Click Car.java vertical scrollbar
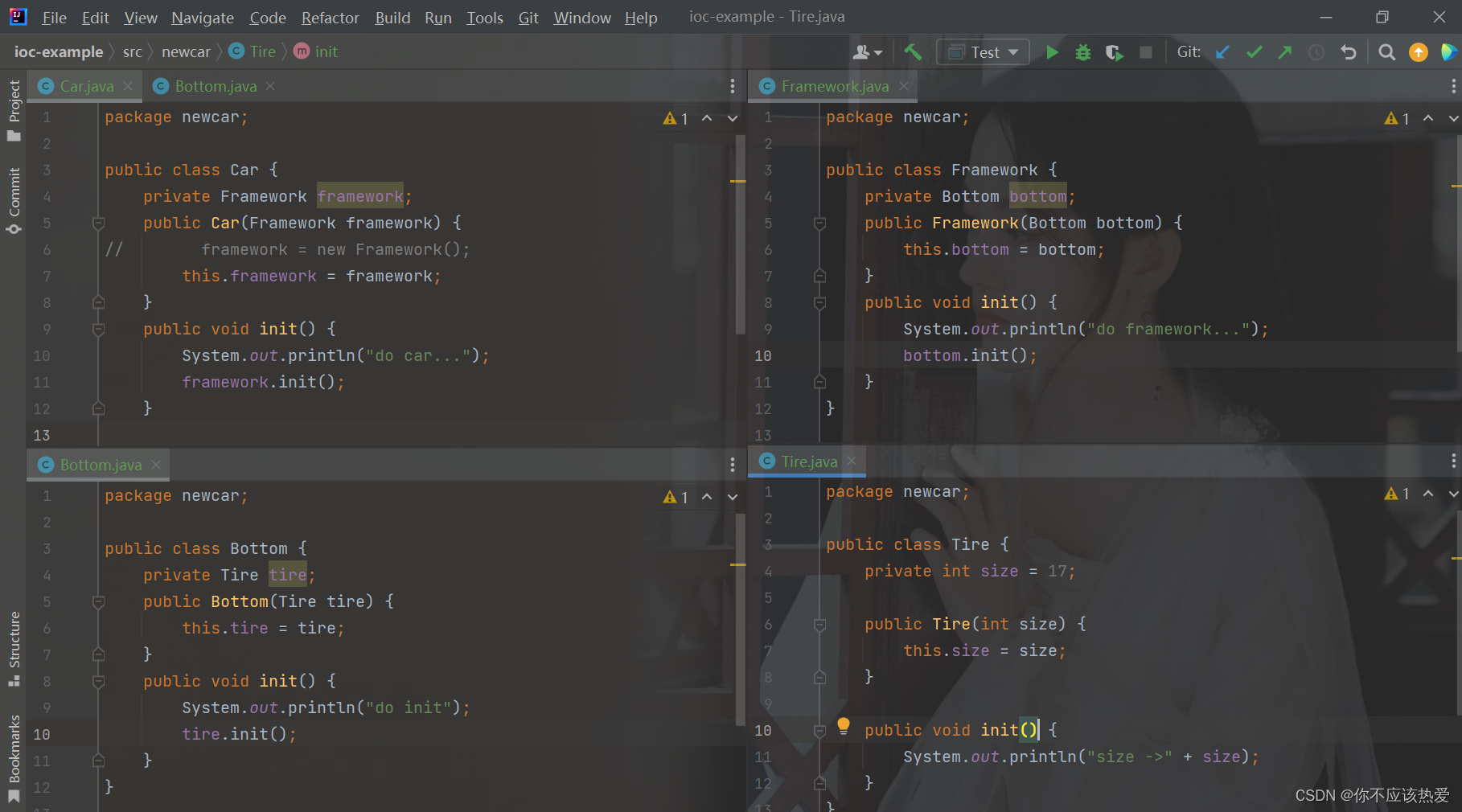Viewport: 1462px width, 812px height. click(740, 233)
